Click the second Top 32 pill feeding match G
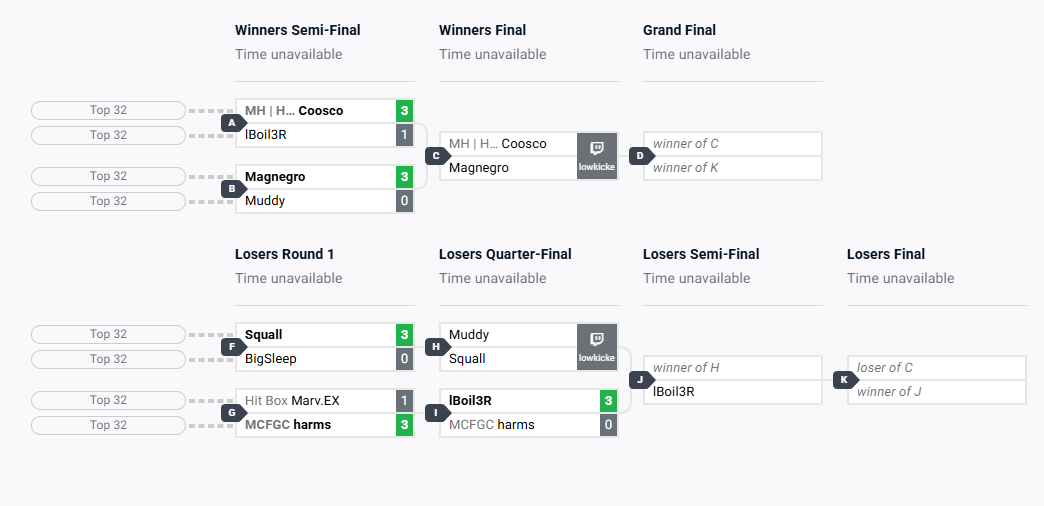Screen dimensions: 1044x506 [x=108, y=425]
